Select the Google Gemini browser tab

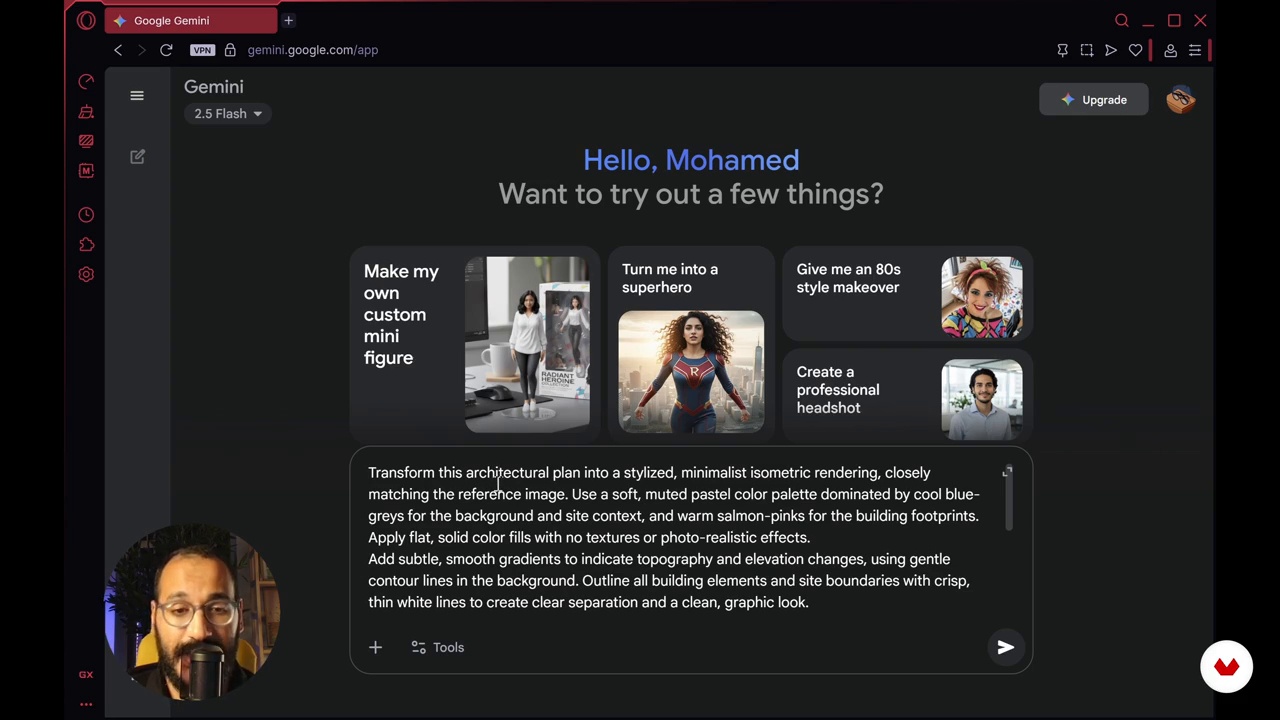[x=190, y=20]
